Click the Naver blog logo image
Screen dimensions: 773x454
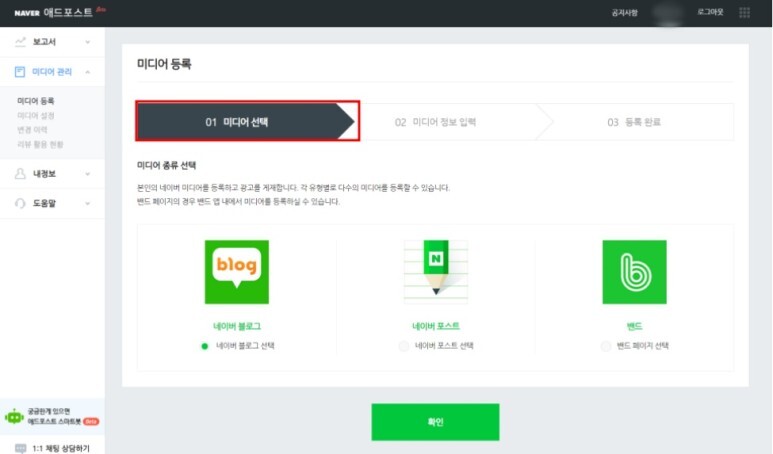pyautogui.click(x=237, y=272)
